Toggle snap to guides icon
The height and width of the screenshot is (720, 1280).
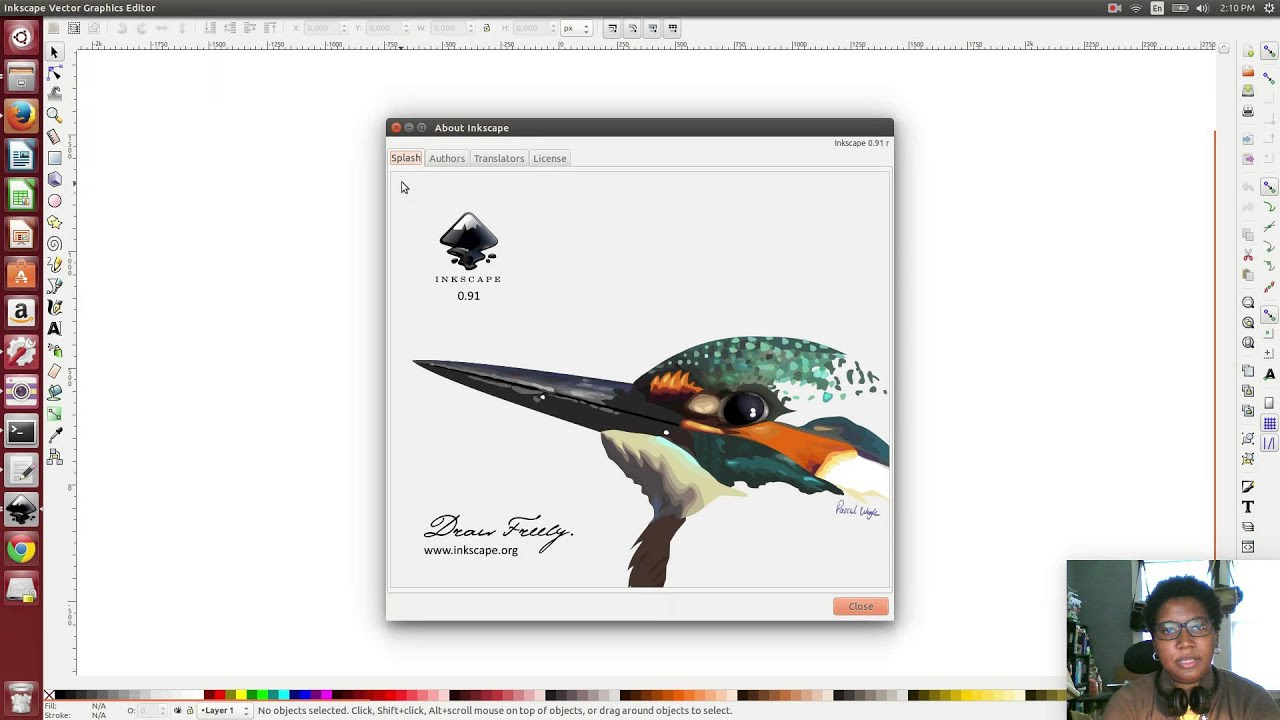(x=1269, y=444)
